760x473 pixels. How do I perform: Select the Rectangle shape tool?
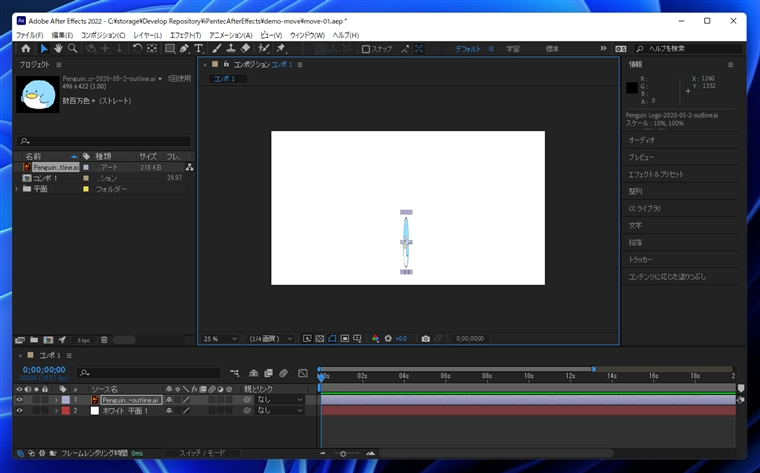click(170, 48)
